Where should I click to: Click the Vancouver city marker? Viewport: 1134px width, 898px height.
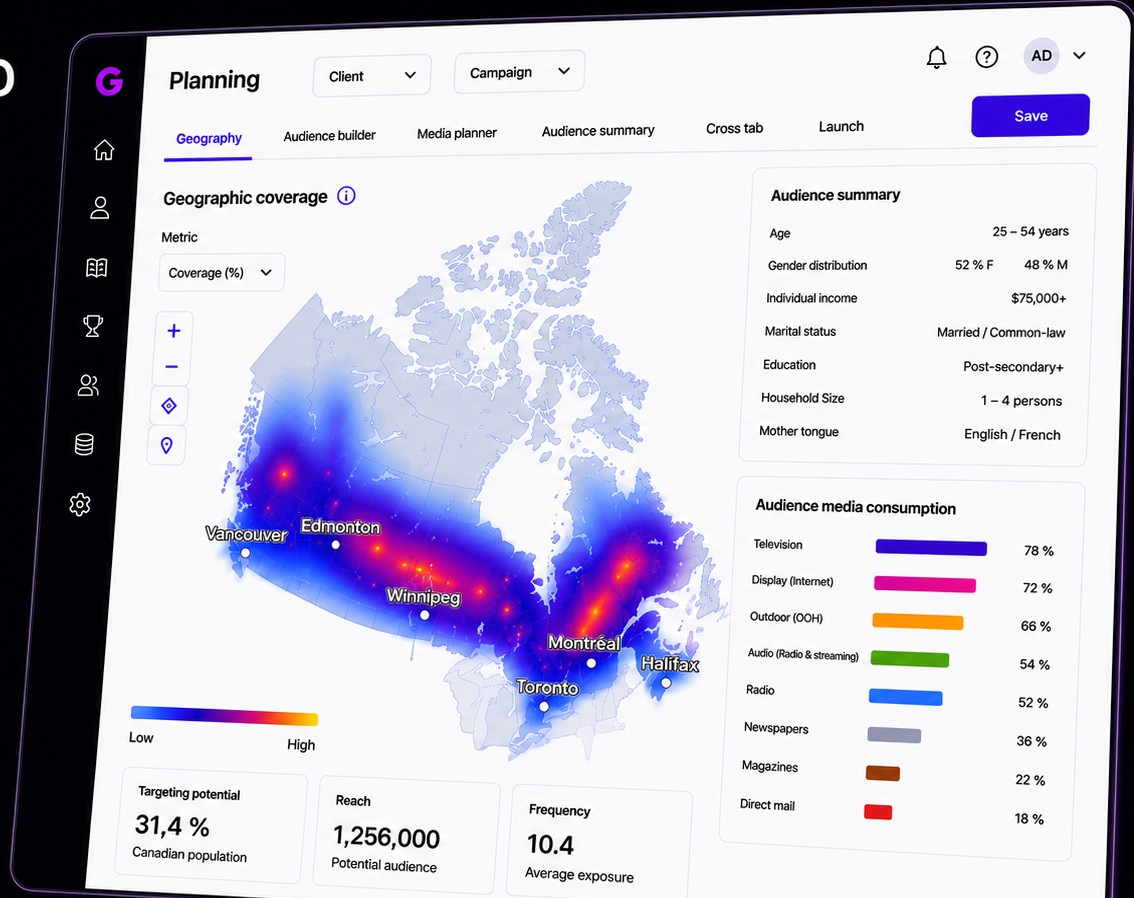tap(245, 553)
